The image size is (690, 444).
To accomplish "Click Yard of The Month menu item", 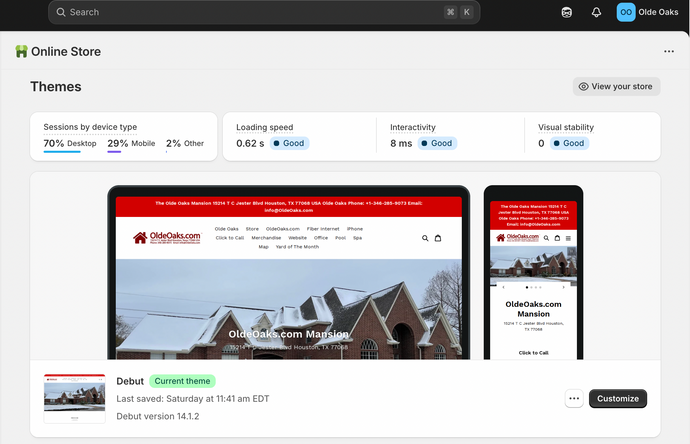I will (297, 247).
